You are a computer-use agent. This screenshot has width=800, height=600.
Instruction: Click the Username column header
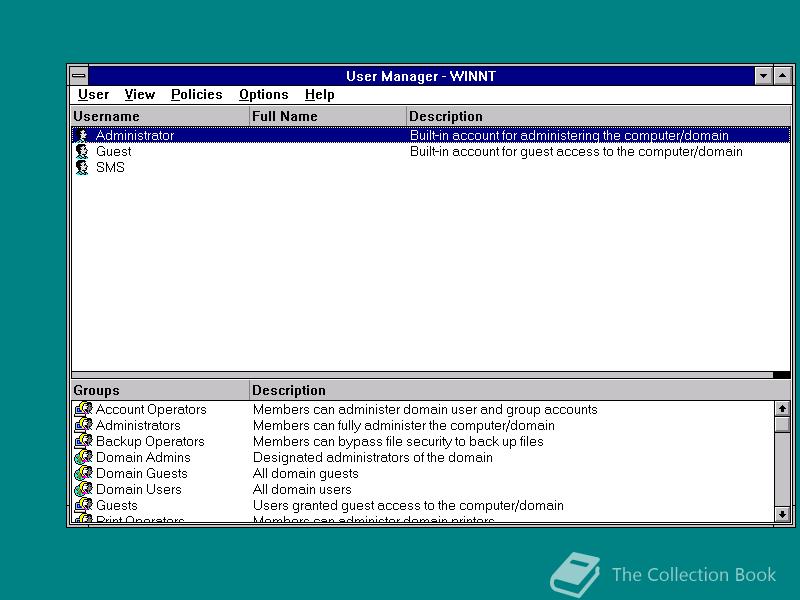(160, 116)
